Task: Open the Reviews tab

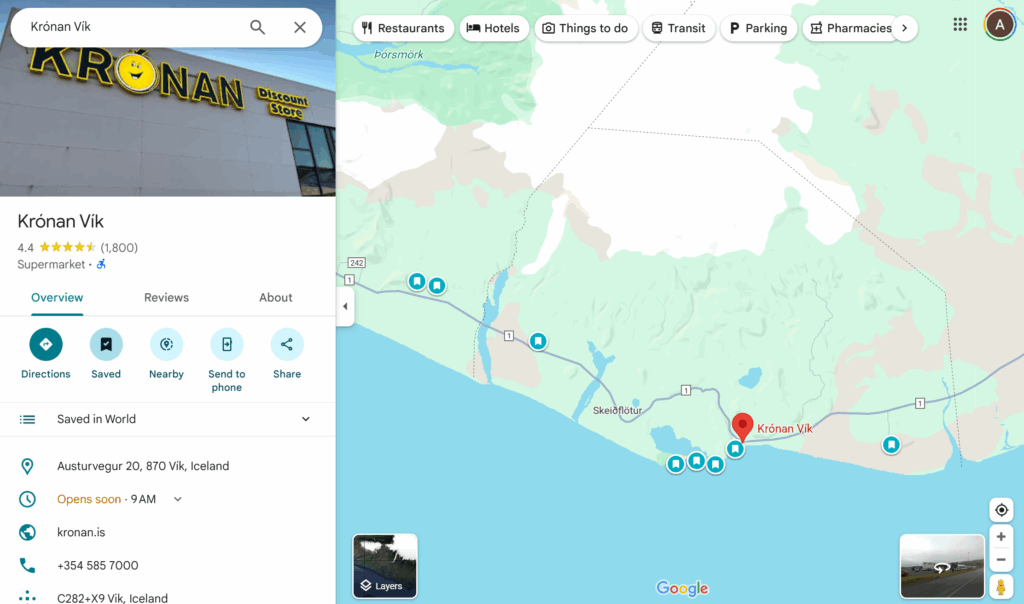Action: tap(167, 298)
